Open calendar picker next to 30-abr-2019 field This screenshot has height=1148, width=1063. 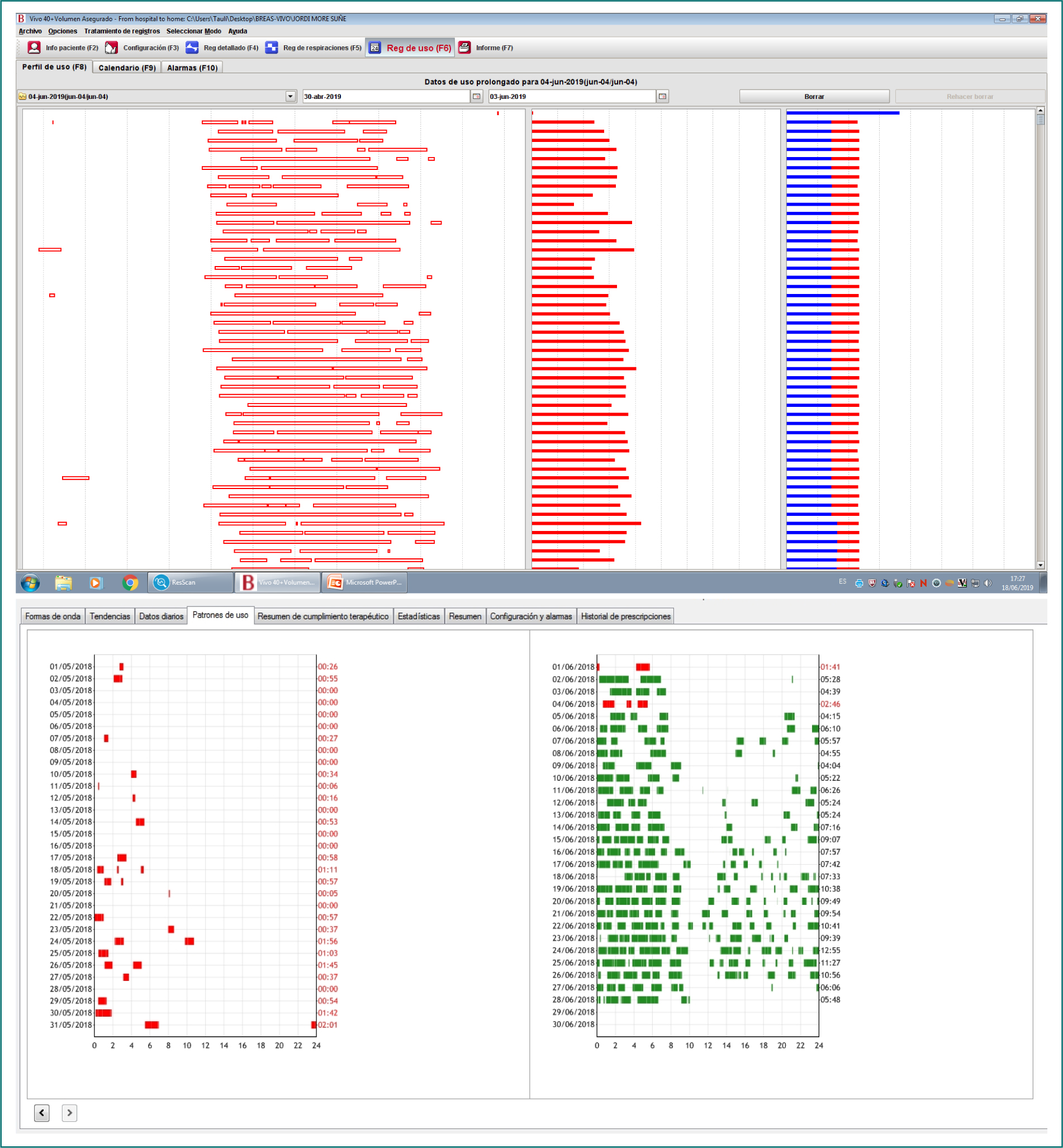pyautogui.click(x=476, y=97)
